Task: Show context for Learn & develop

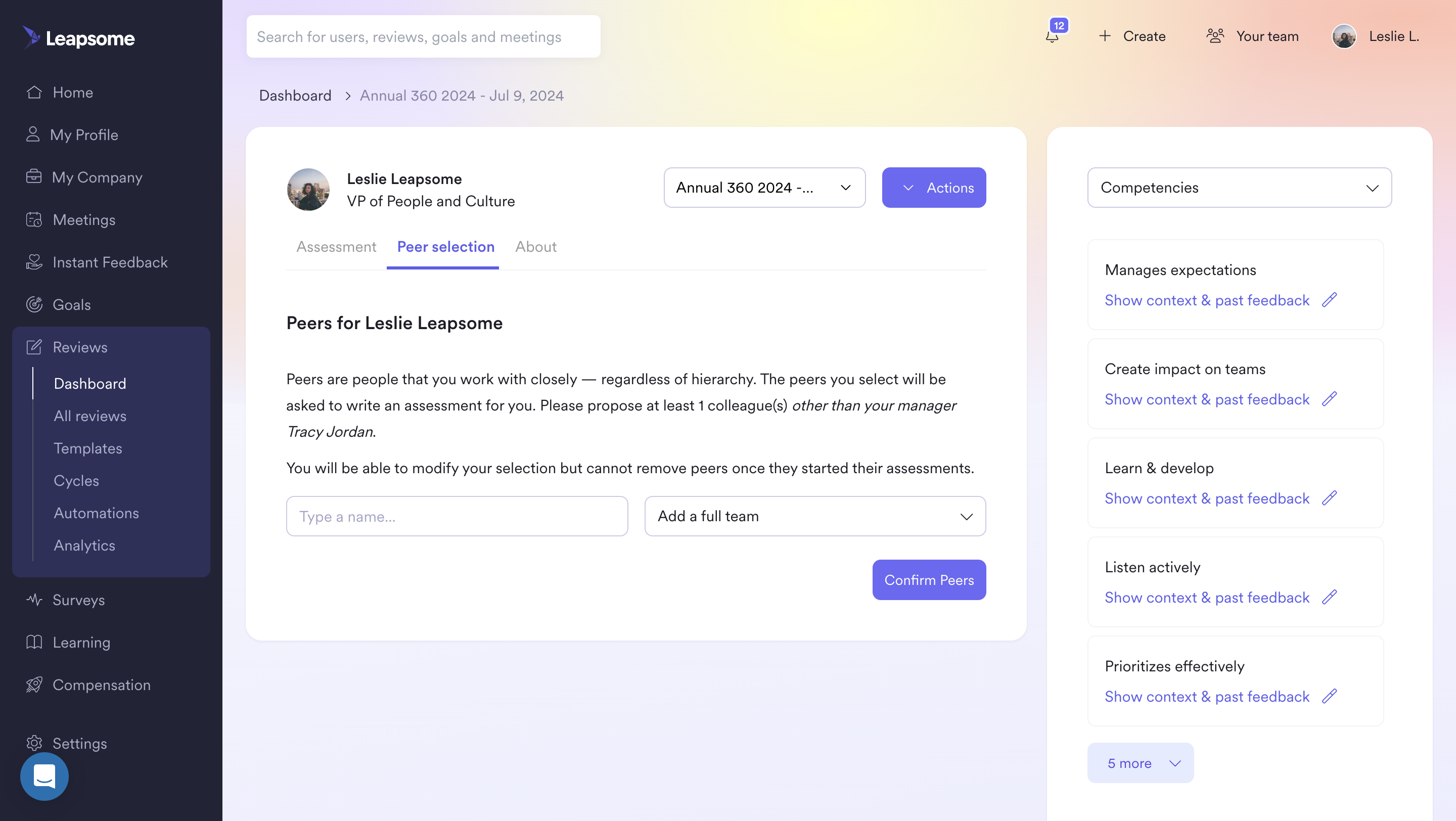Action: tap(1207, 498)
